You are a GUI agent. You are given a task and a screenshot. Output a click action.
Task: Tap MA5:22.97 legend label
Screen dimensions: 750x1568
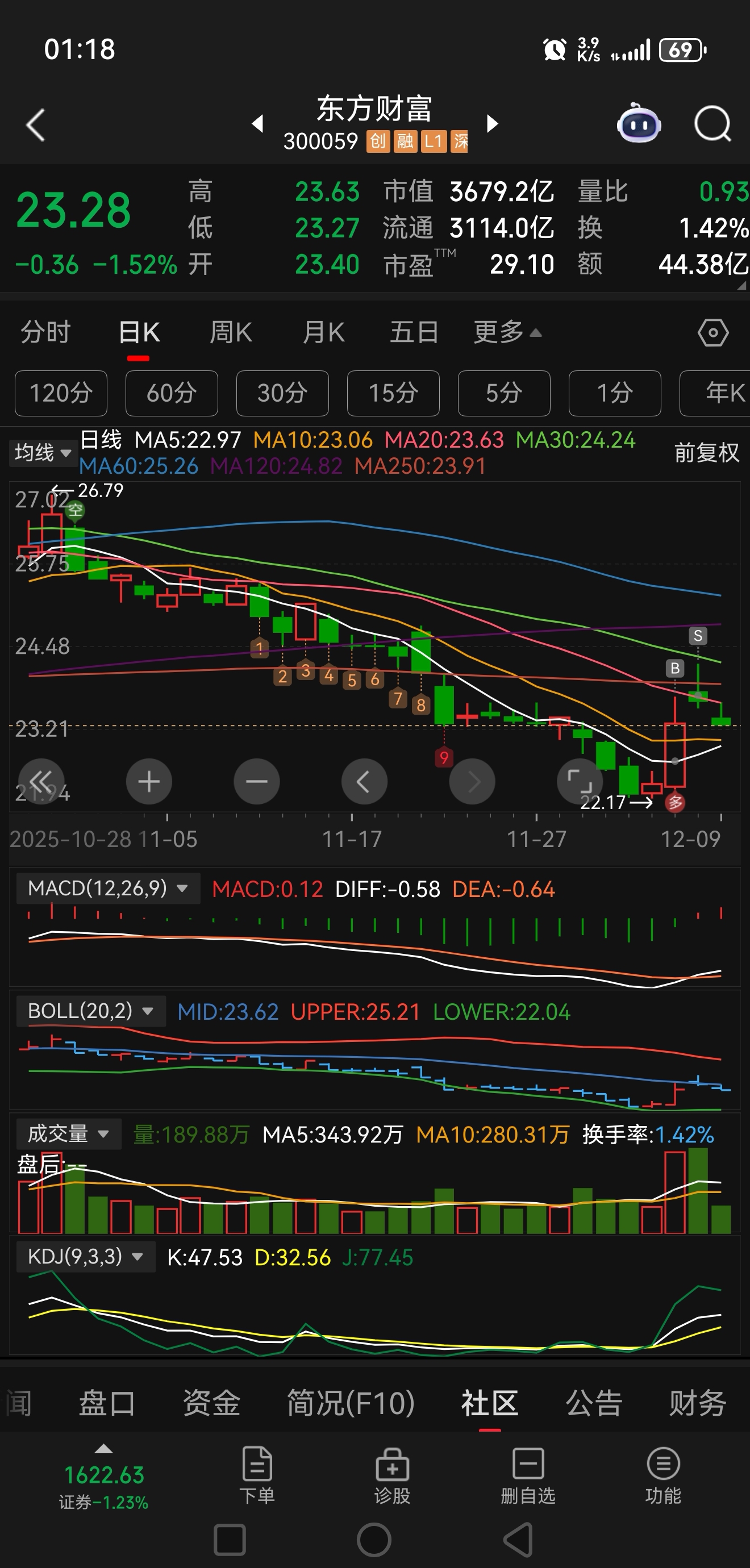coord(188,440)
